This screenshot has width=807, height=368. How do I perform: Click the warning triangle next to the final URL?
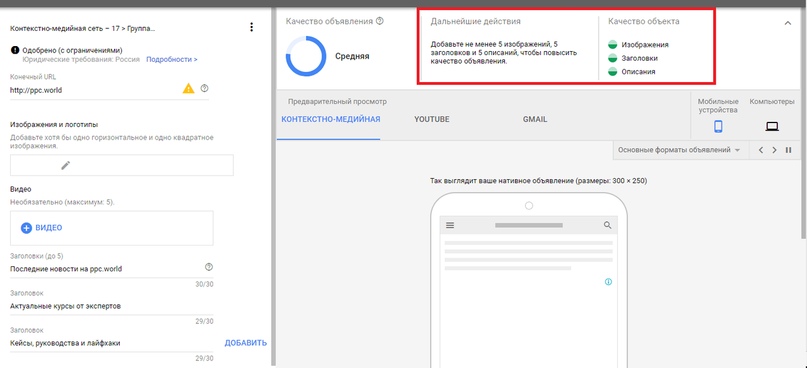tap(188, 89)
